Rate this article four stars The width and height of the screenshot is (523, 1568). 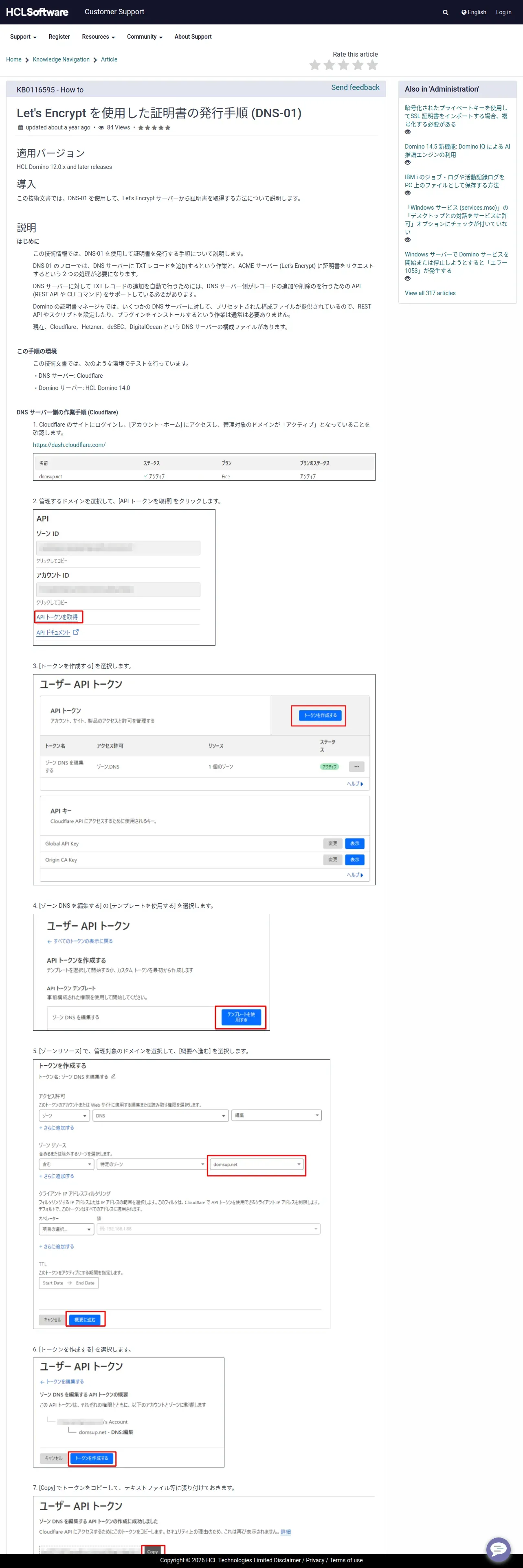click(x=358, y=65)
